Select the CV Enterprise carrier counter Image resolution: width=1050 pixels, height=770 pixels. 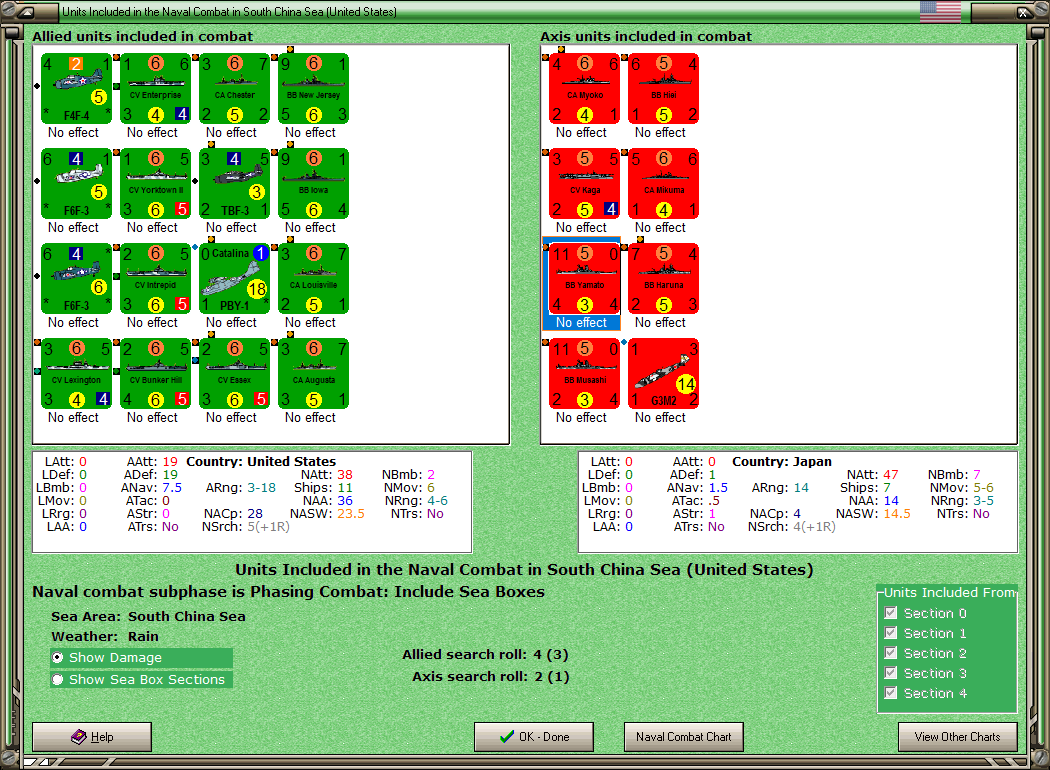pyautogui.click(x=155, y=89)
